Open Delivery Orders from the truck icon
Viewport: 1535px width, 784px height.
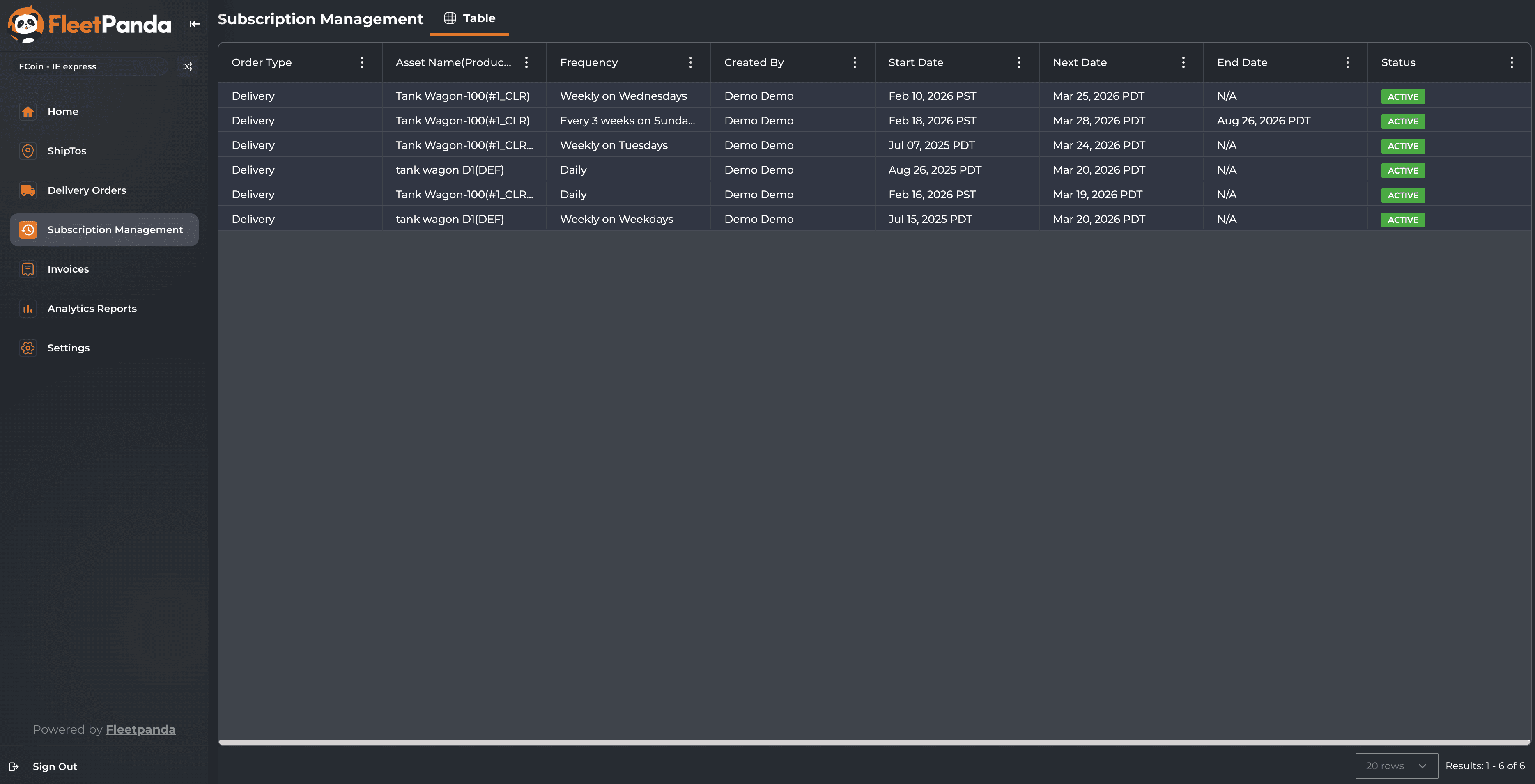(x=28, y=190)
